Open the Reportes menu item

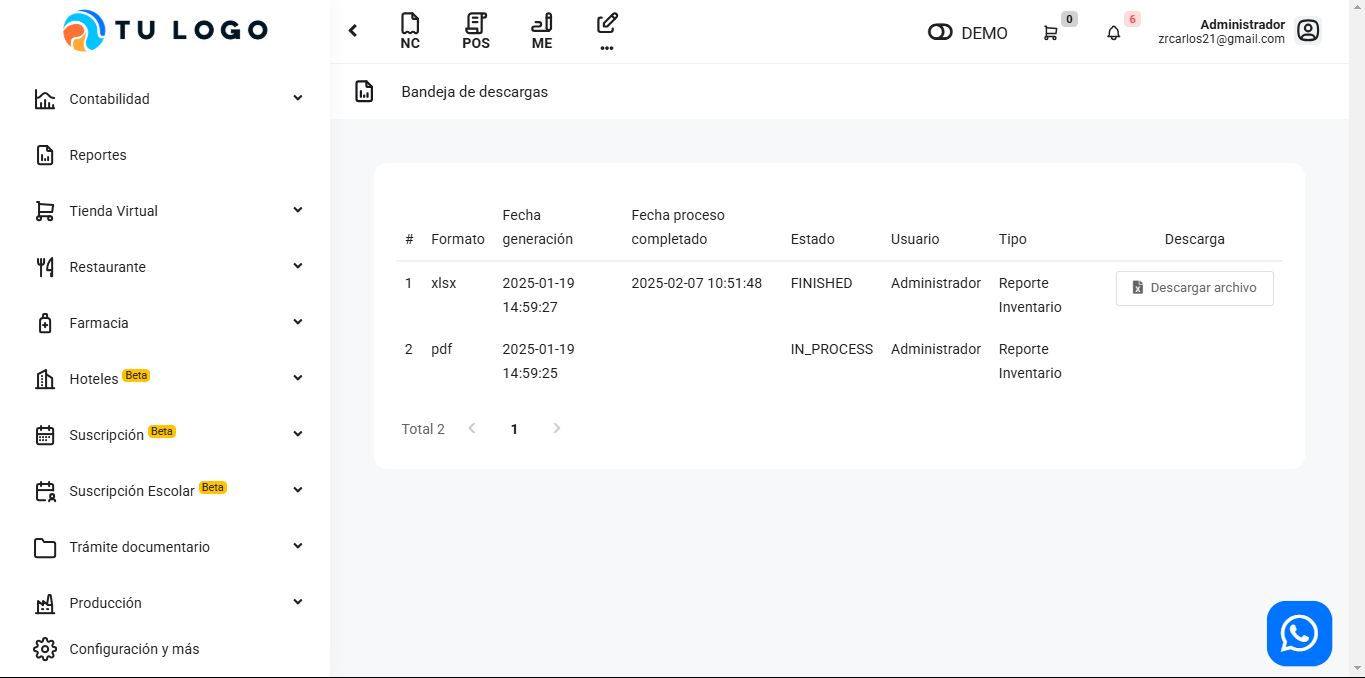(x=98, y=155)
